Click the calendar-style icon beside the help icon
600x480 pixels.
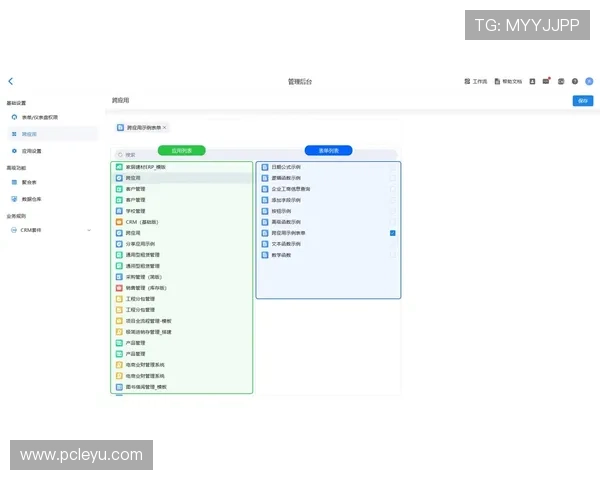(561, 81)
